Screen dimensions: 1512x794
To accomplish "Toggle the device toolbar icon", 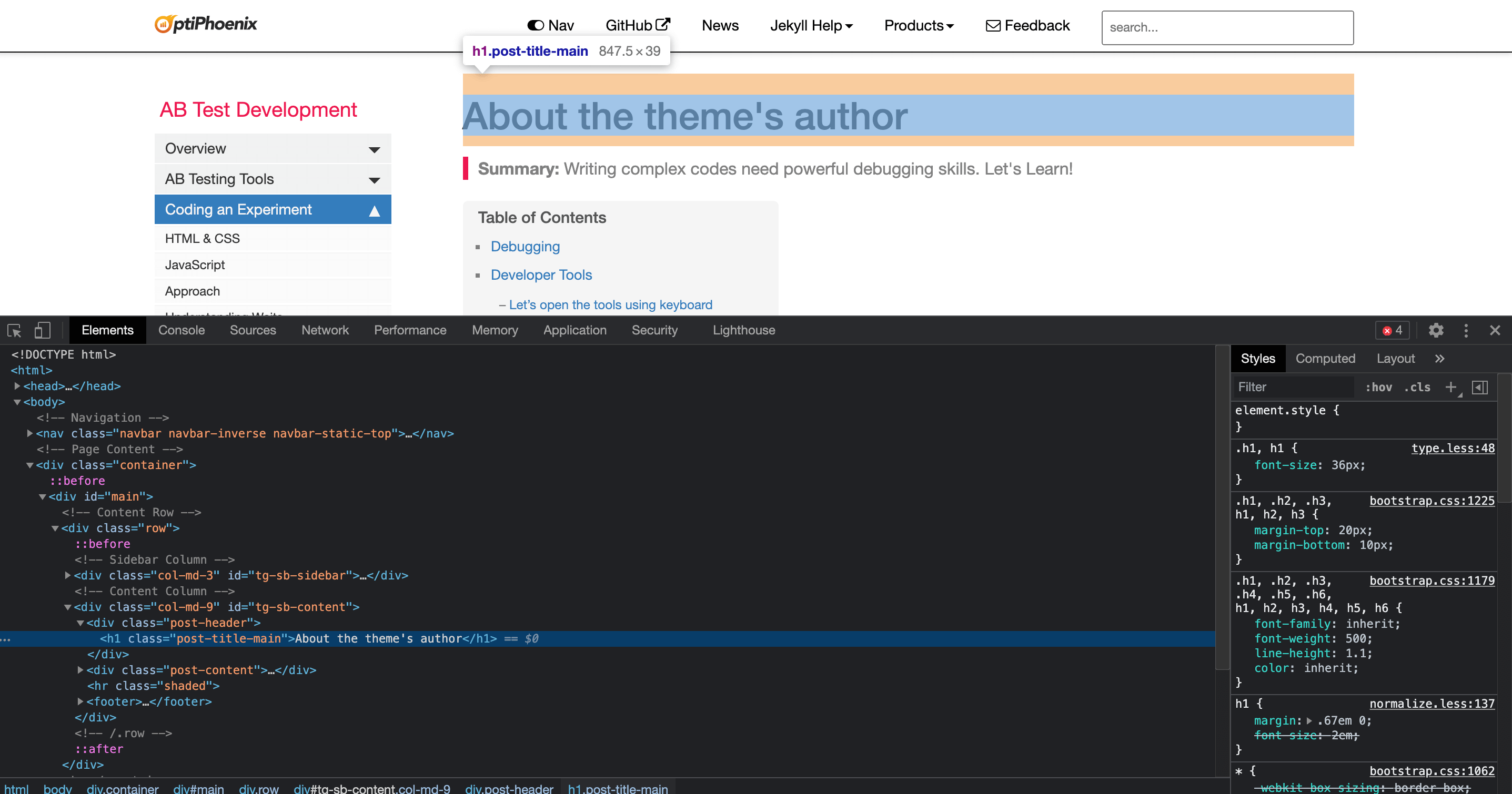I will tap(42, 330).
